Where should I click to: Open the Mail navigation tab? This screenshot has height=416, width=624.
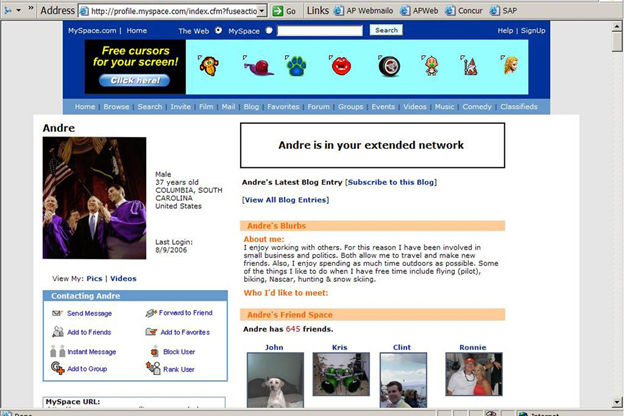pyautogui.click(x=228, y=107)
